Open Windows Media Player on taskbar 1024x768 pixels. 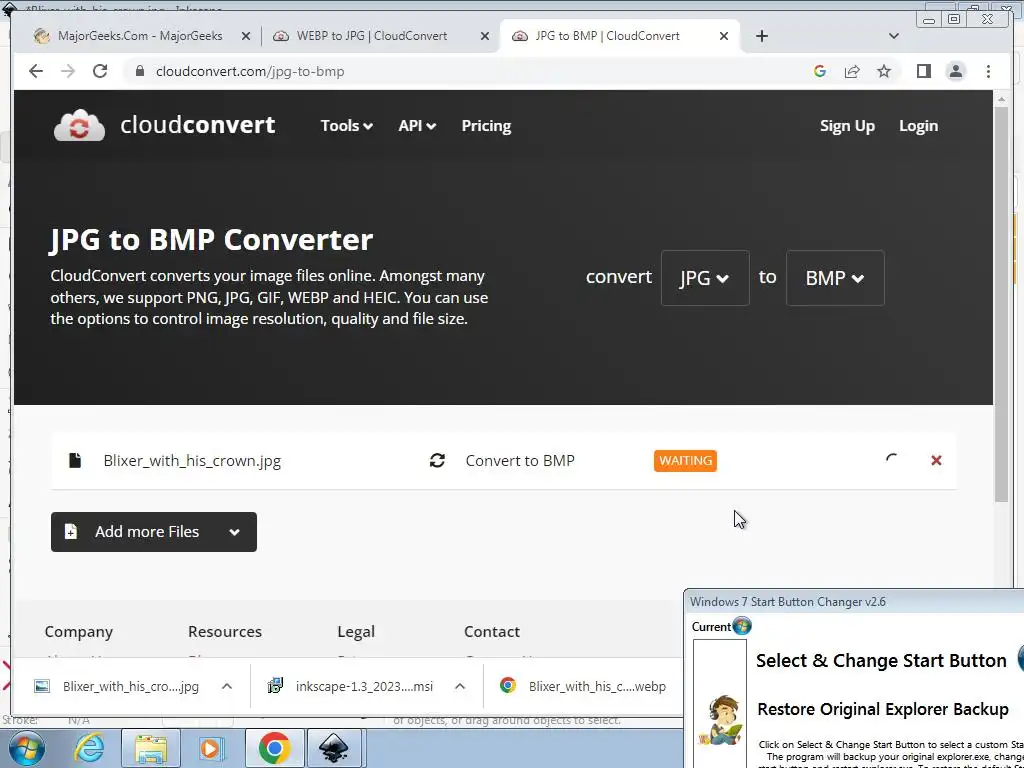click(211, 748)
